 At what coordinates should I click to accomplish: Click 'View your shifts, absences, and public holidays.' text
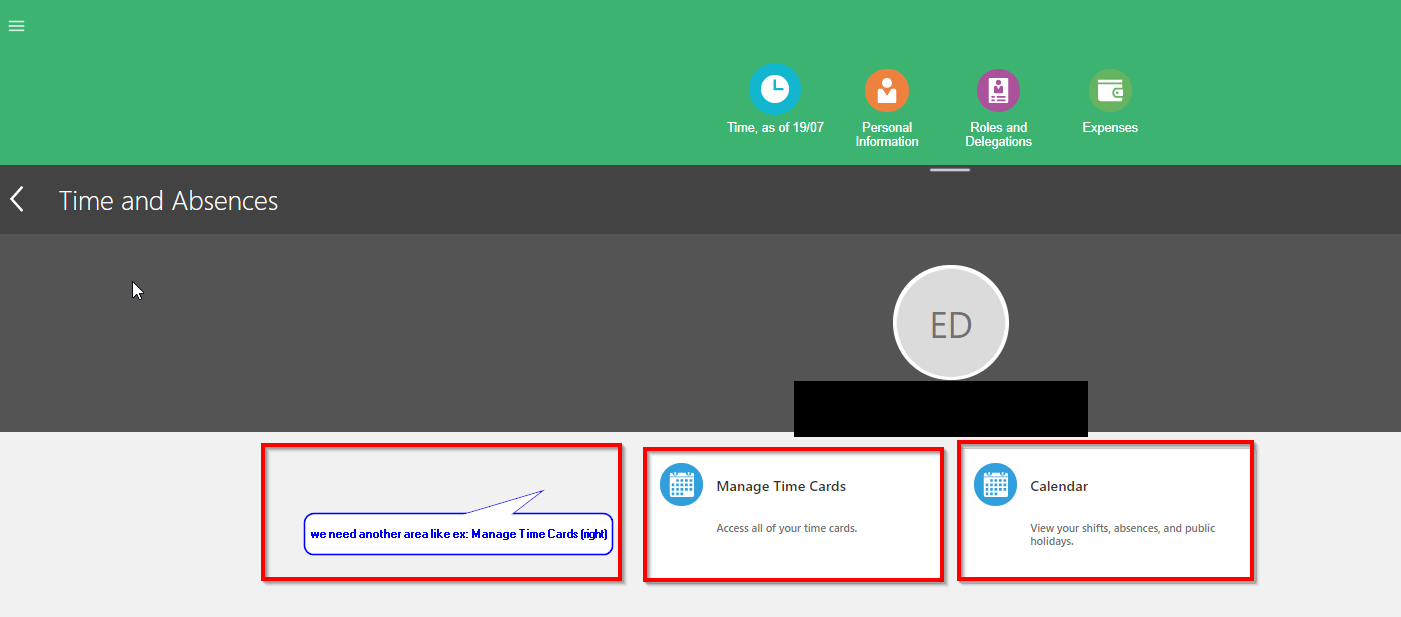point(1123,535)
